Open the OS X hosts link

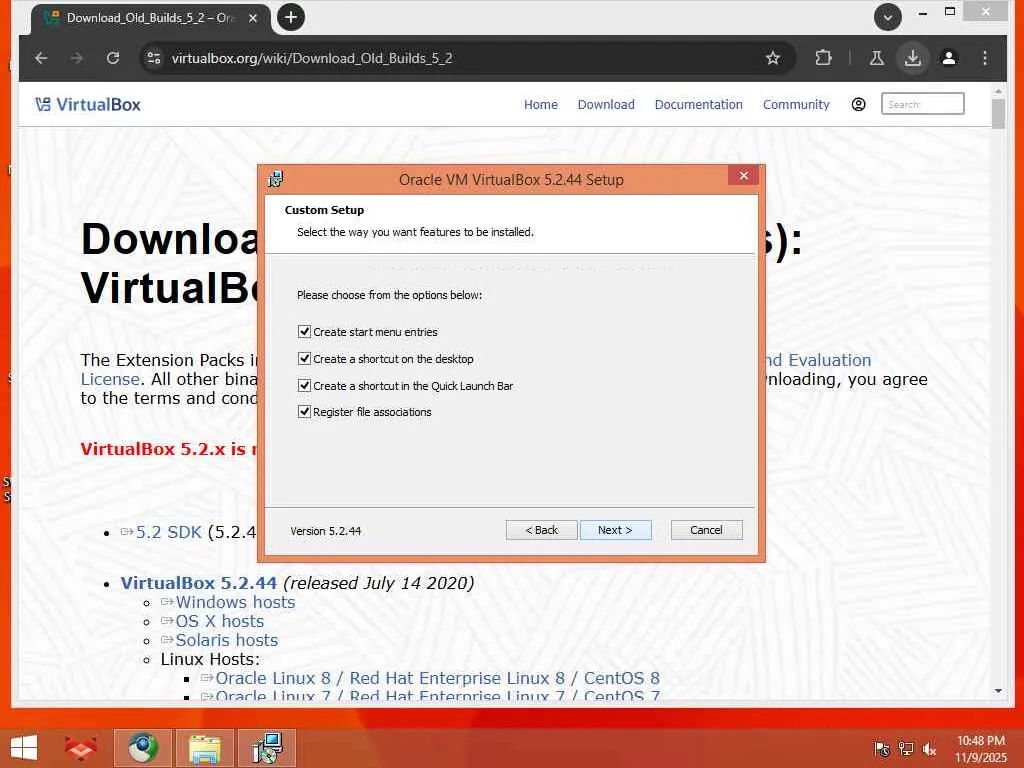(219, 621)
